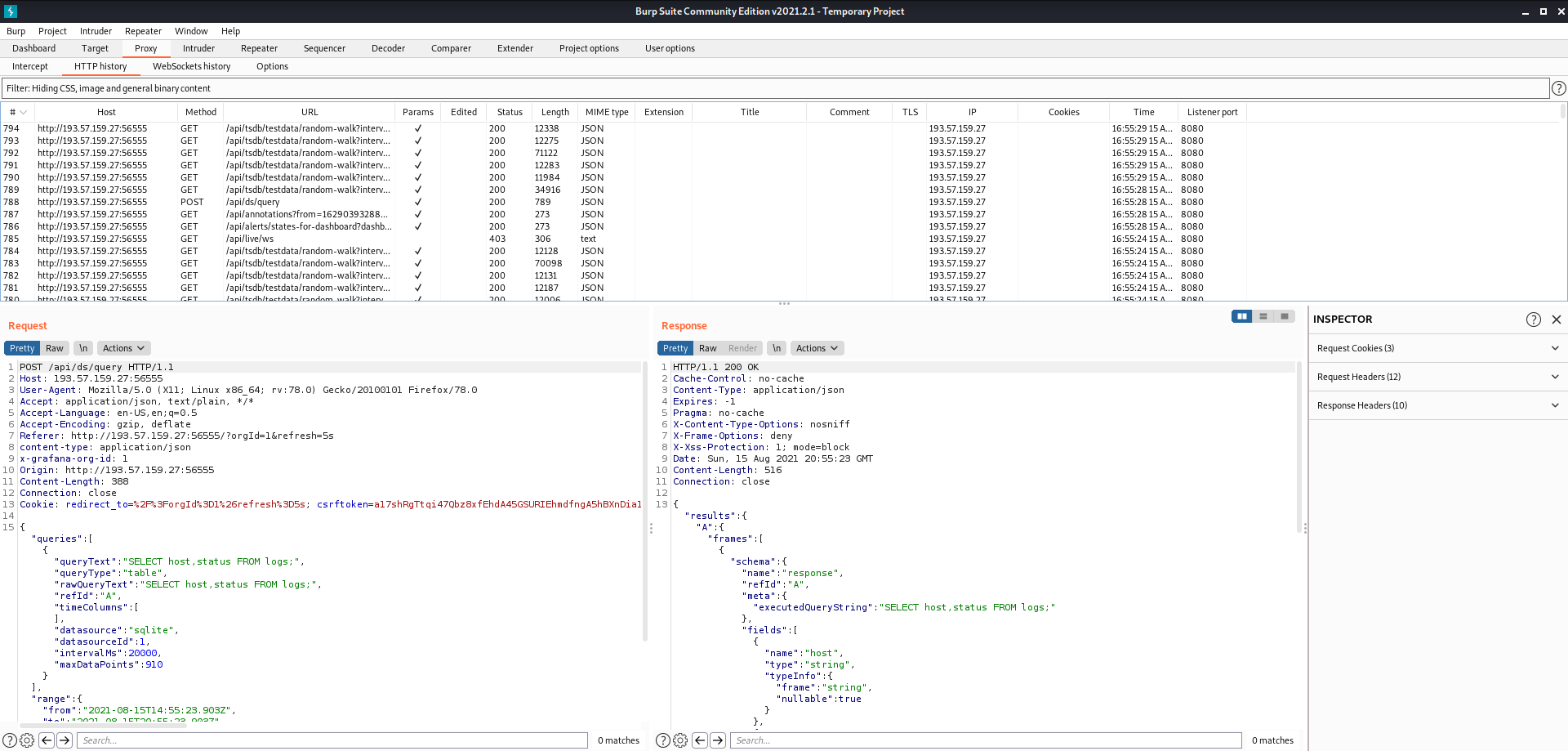Toggle Pretty view in Response pane
1568x751 pixels.
(x=675, y=348)
